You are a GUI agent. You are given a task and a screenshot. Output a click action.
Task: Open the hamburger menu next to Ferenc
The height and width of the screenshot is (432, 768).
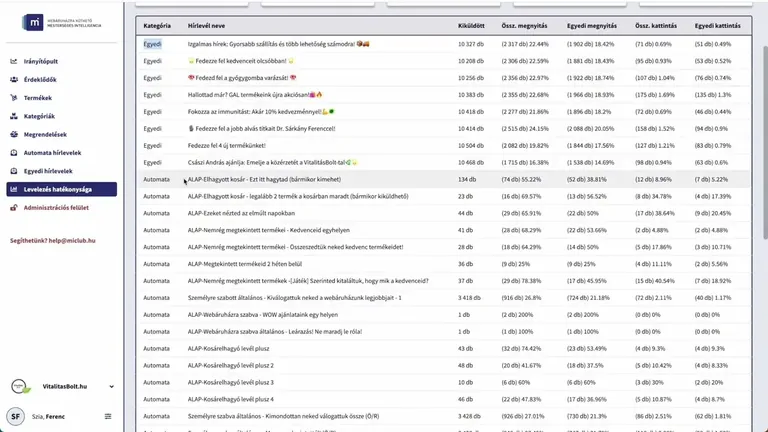click(108, 416)
